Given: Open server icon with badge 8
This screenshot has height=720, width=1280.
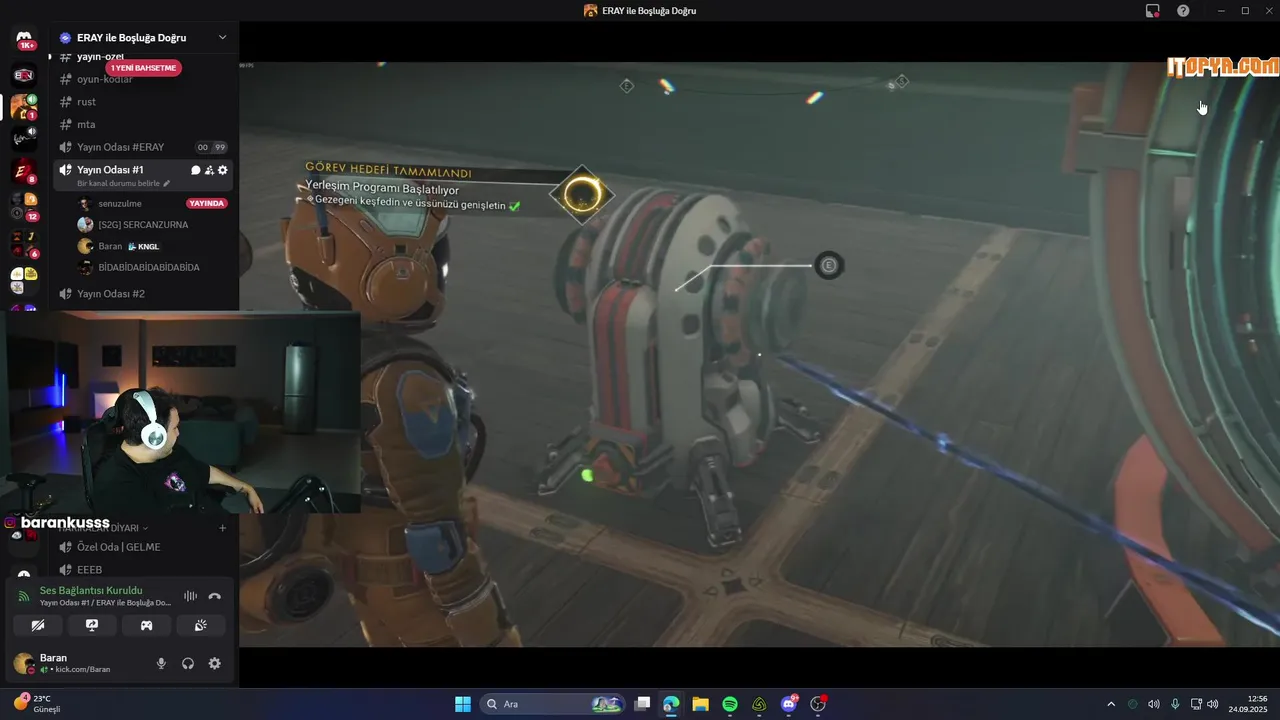Looking at the screenshot, I should pyautogui.click(x=24, y=171).
